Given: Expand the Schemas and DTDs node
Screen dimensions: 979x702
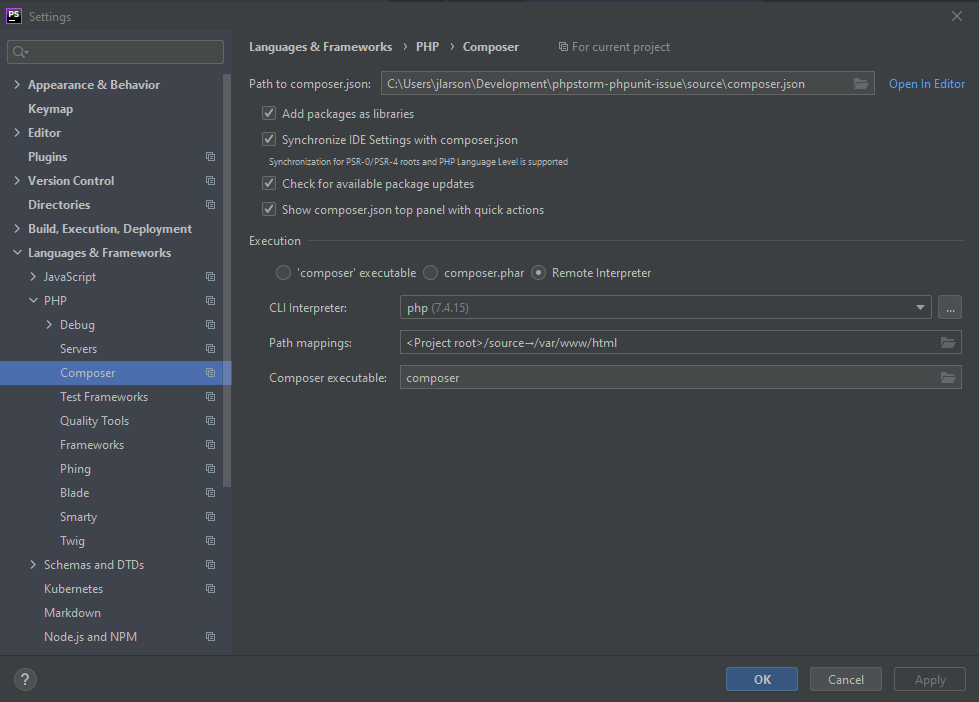Looking at the screenshot, I should click(33, 565).
